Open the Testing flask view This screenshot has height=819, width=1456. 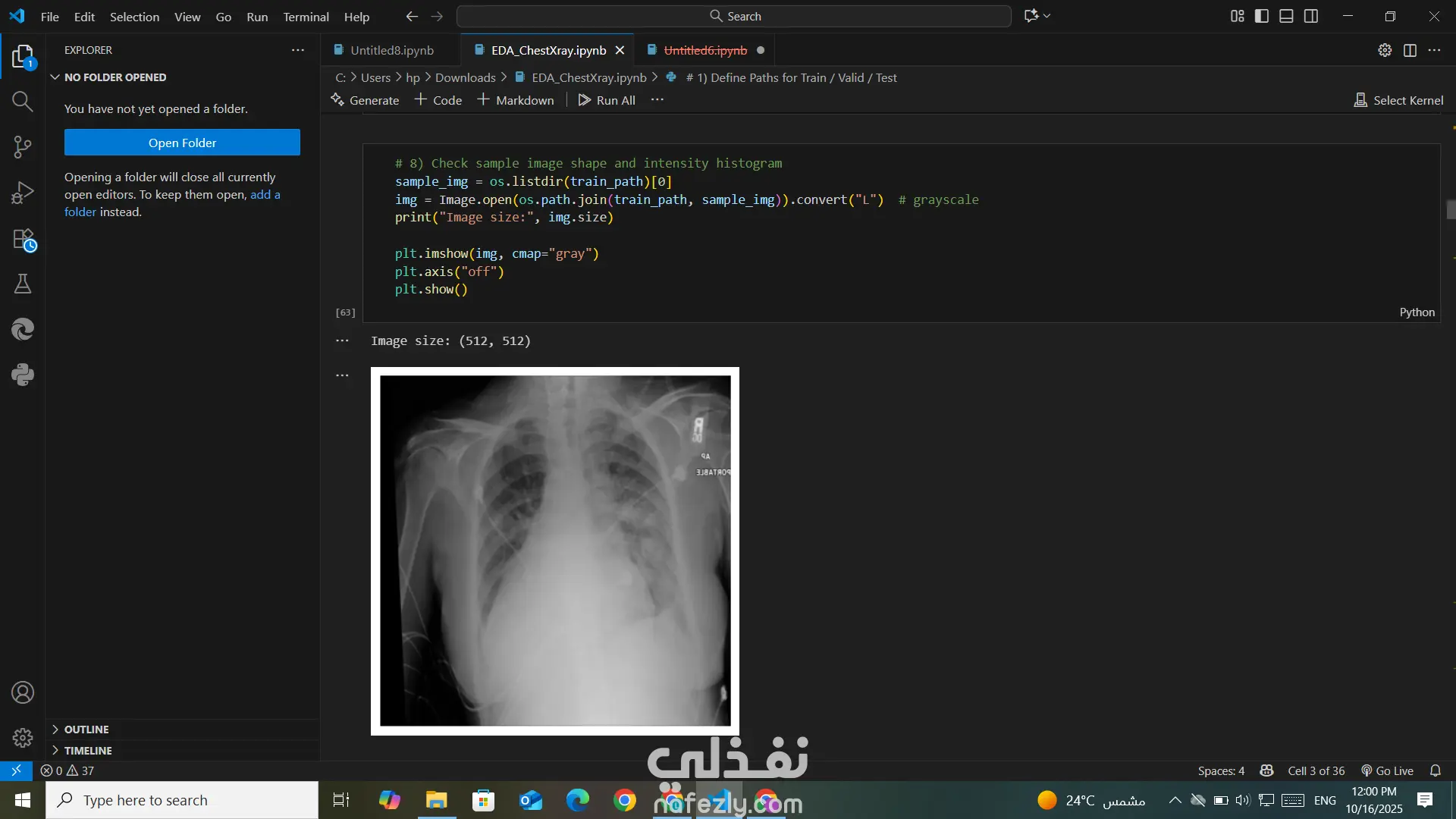(x=22, y=284)
